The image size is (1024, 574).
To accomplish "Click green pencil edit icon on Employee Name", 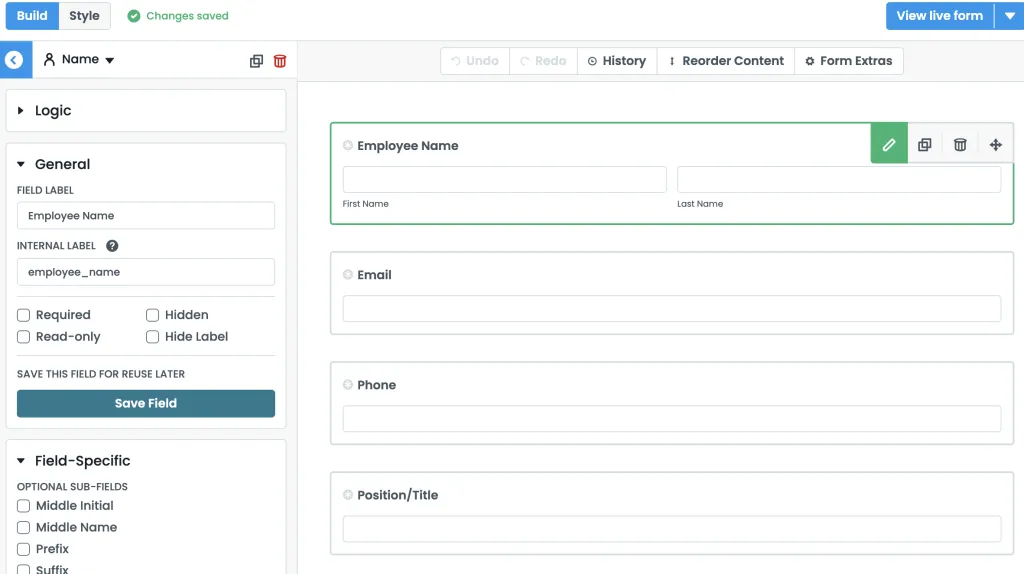I will pos(889,145).
